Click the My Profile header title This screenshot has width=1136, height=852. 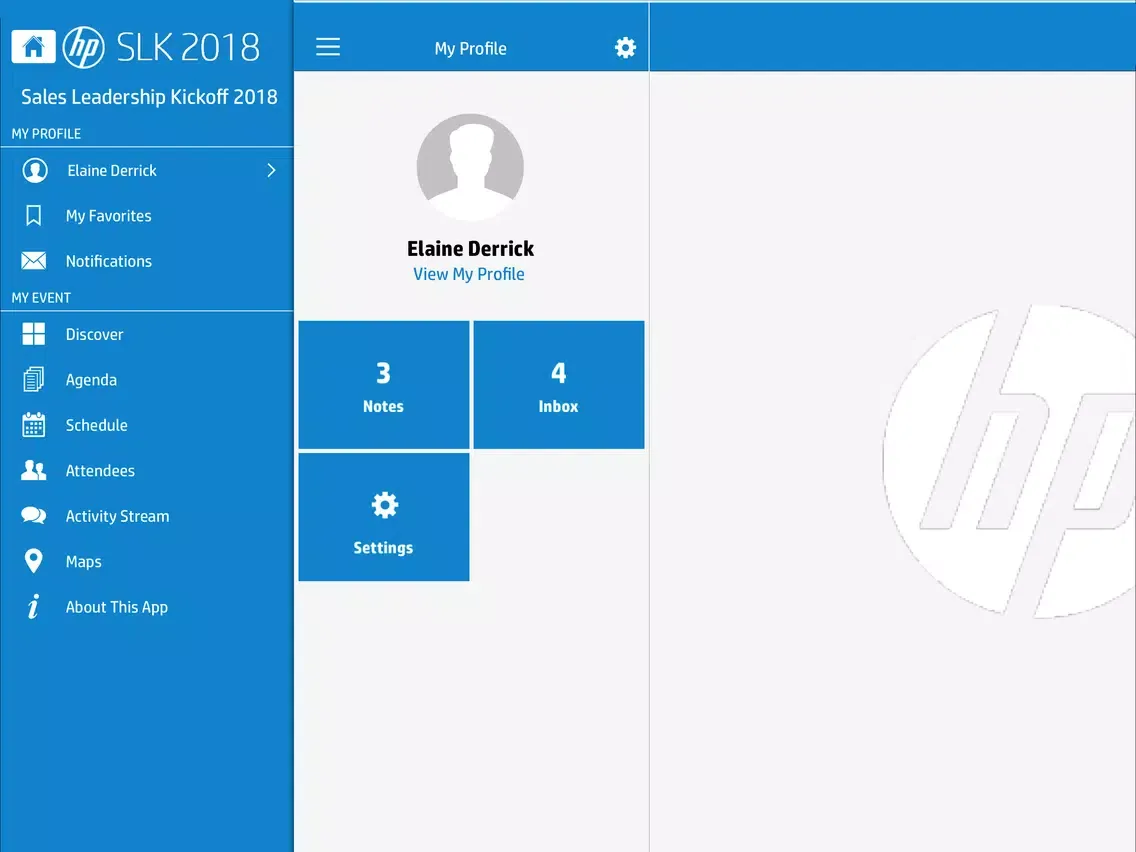(470, 49)
